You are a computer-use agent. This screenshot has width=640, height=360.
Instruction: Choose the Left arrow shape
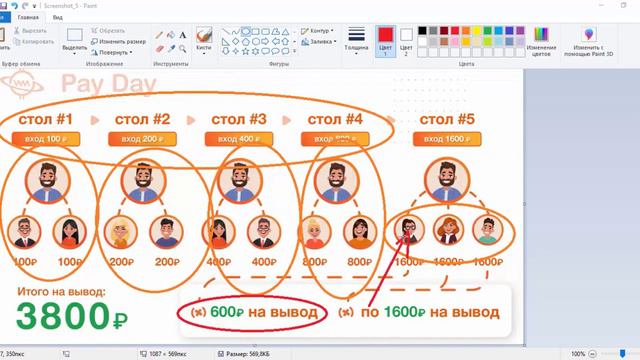tap(276, 42)
